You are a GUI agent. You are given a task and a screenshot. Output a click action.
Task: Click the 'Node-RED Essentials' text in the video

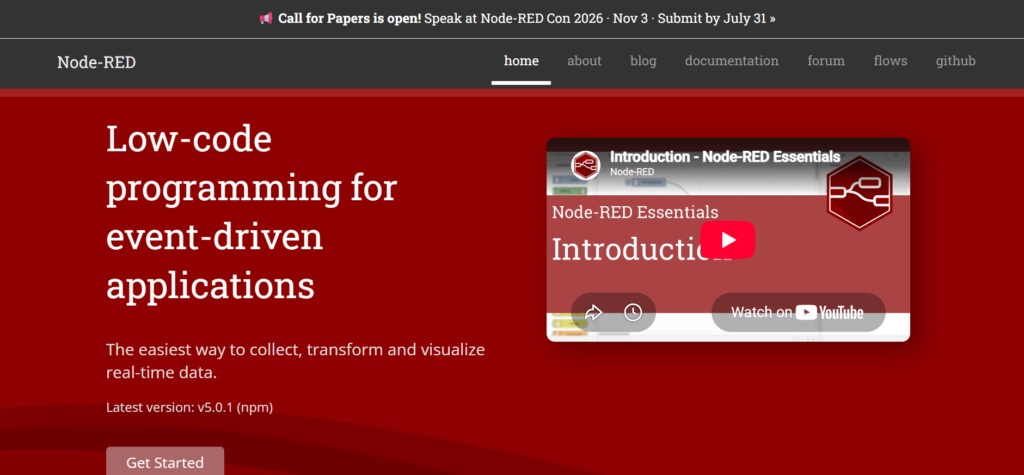[x=635, y=212]
